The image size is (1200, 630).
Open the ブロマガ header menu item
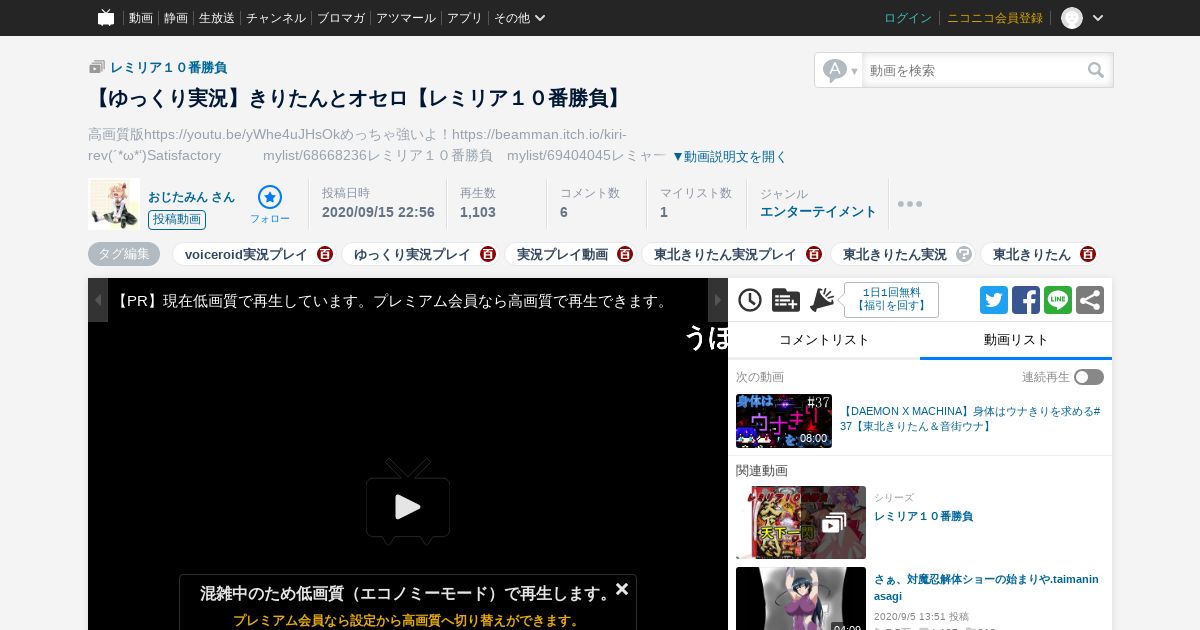(341, 18)
